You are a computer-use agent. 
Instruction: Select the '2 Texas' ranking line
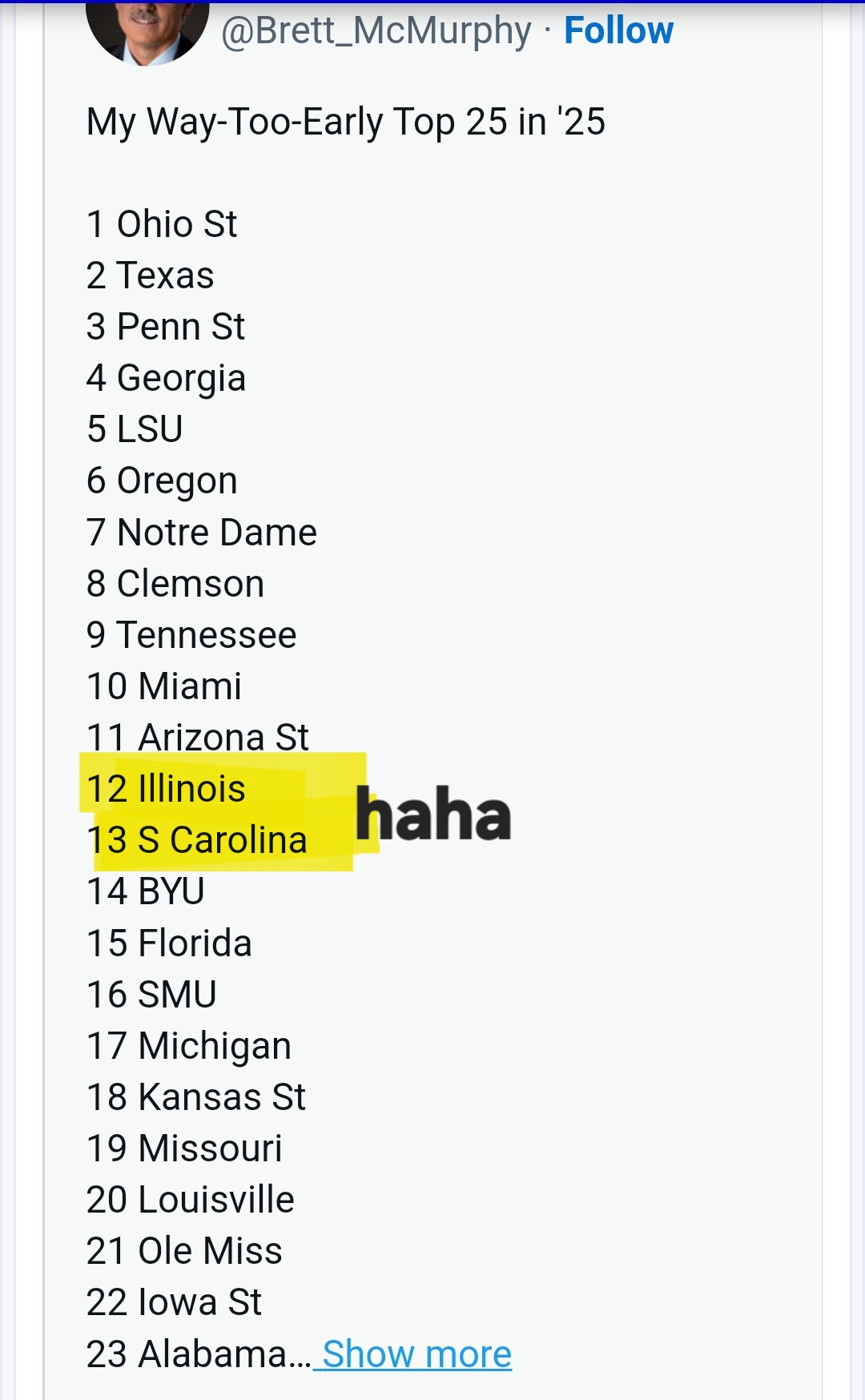point(151,276)
